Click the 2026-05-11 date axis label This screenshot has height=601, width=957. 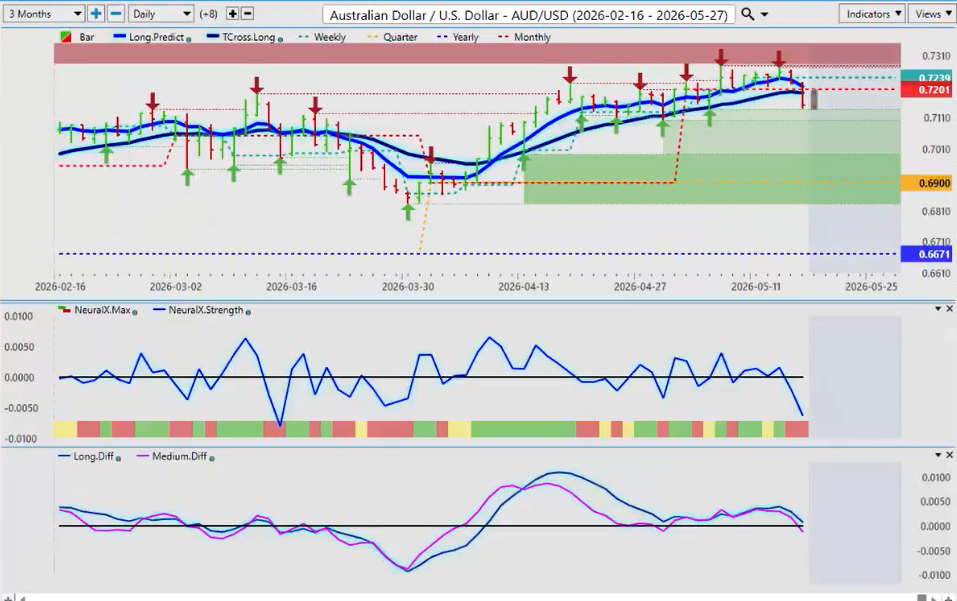[x=756, y=286]
